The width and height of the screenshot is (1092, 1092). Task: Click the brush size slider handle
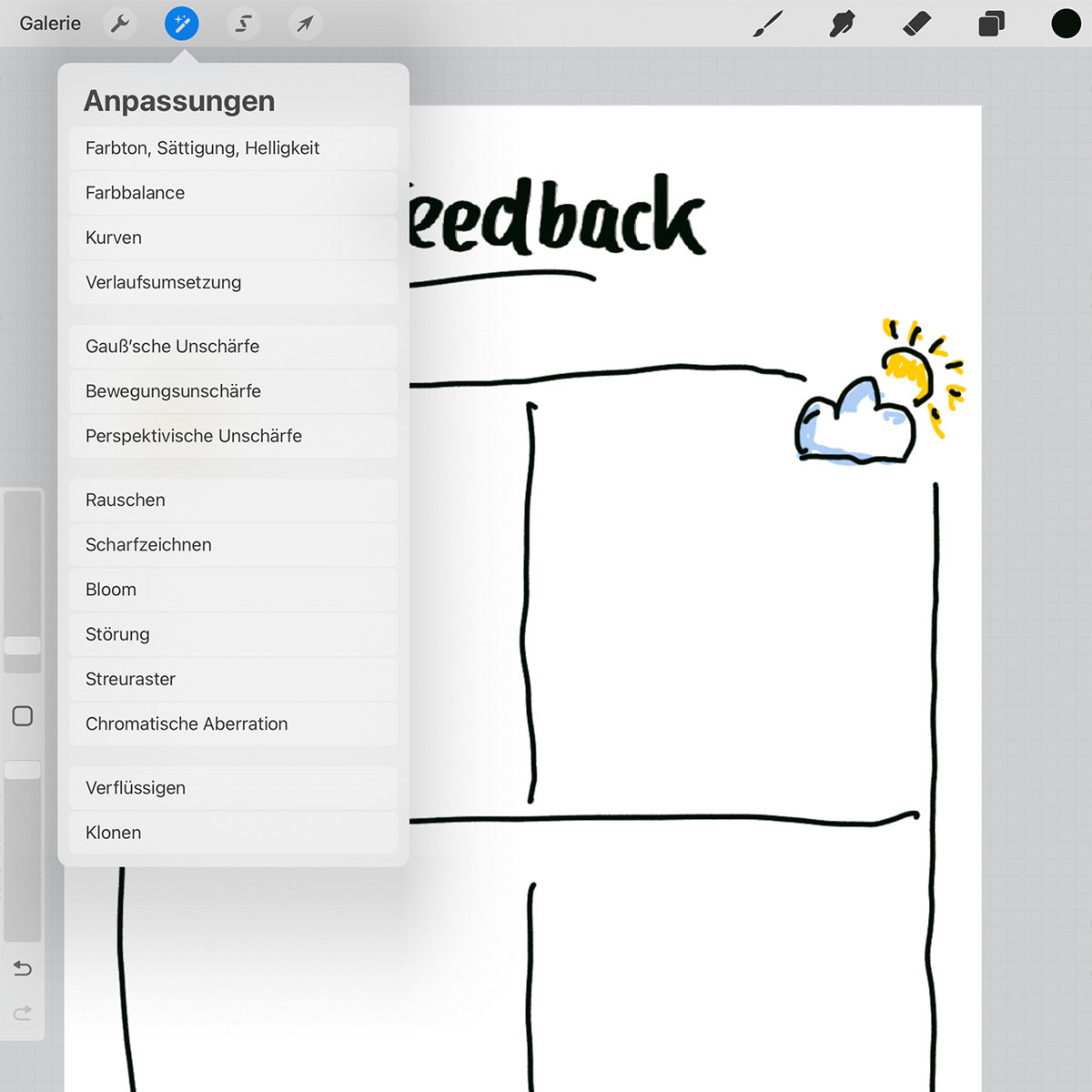(x=23, y=645)
